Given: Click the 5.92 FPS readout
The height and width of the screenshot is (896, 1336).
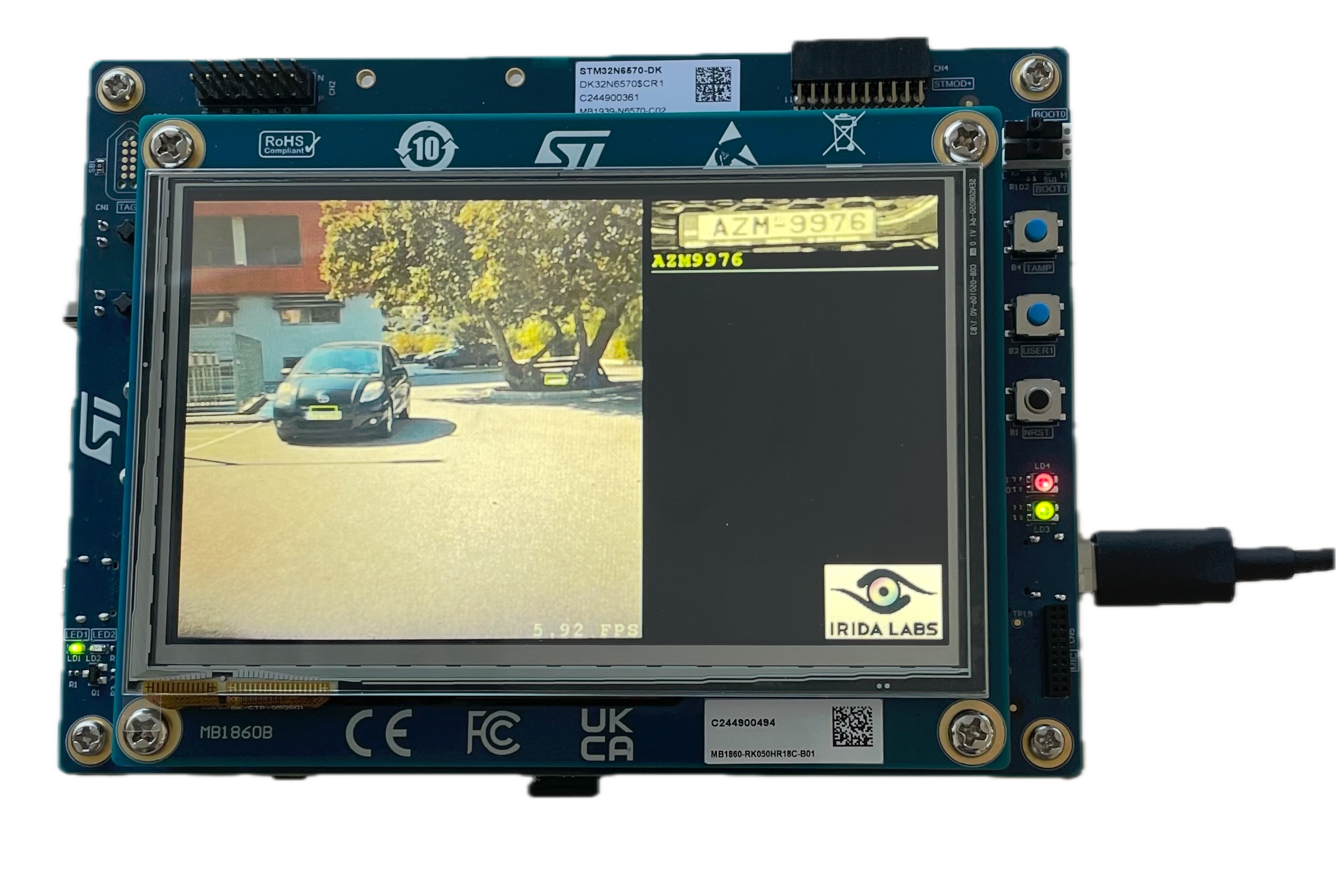Looking at the screenshot, I should coord(585,629).
